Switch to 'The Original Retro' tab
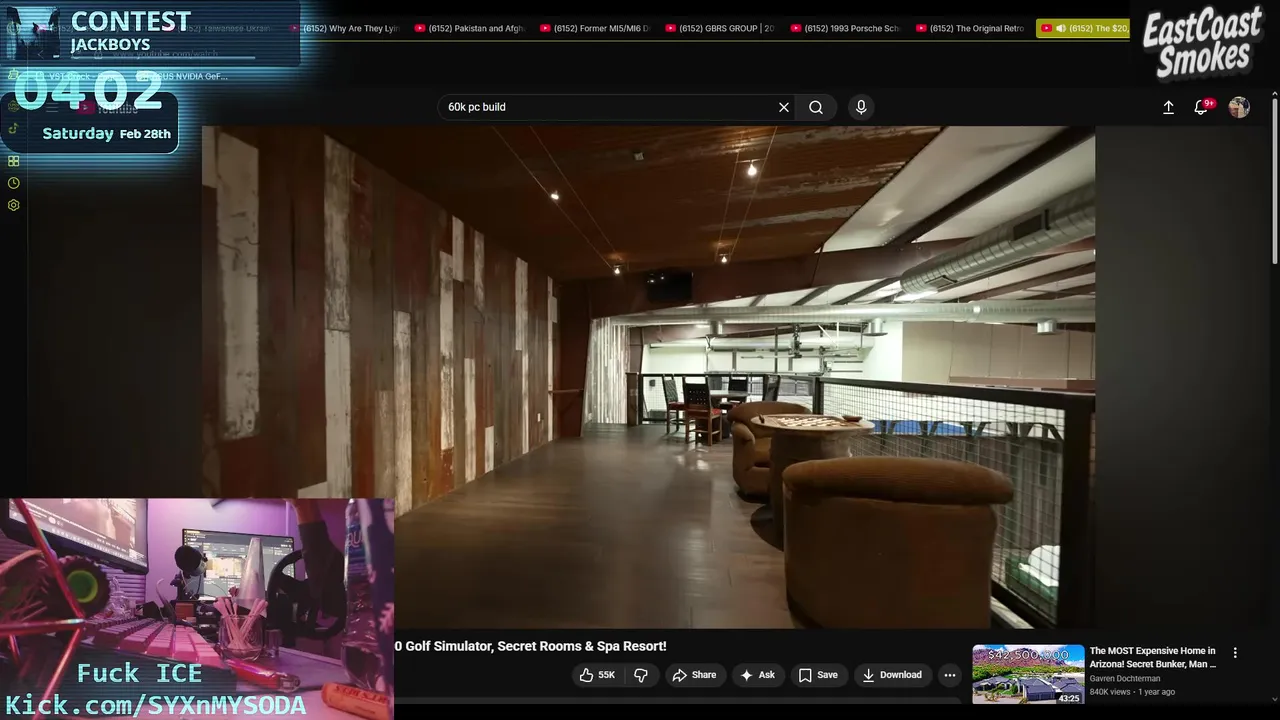 pyautogui.click(x=972, y=28)
